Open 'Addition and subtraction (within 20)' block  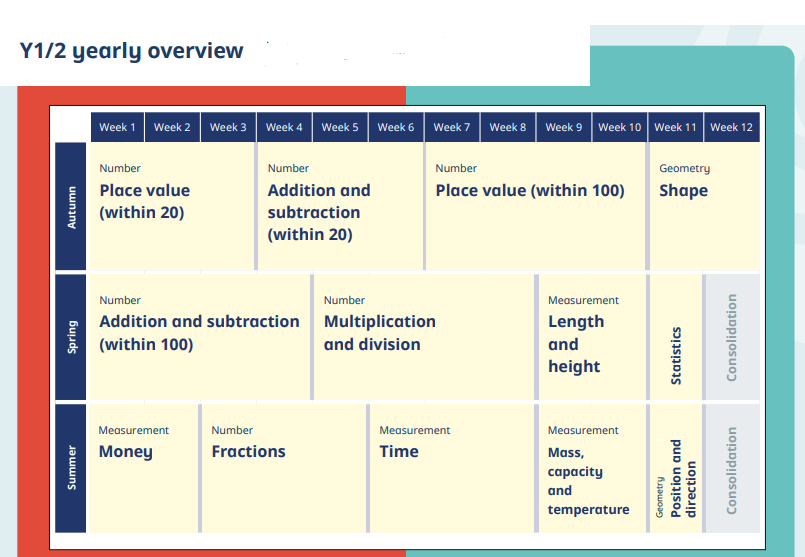[340, 206]
